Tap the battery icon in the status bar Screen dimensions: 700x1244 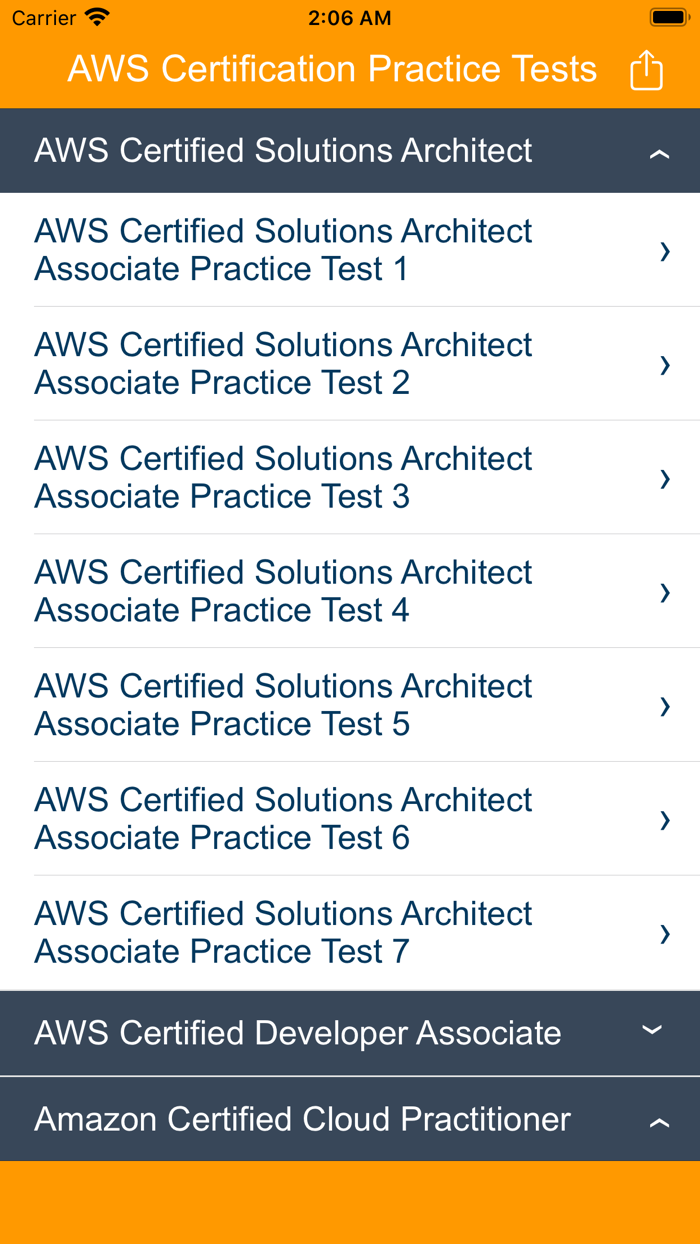pyautogui.click(x=664, y=16)
